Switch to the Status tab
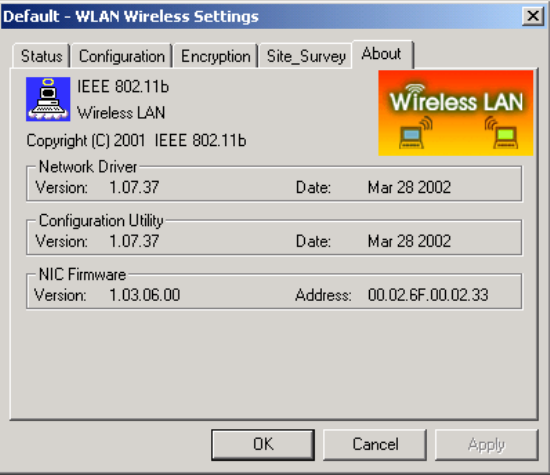The image size is (550, 475). (x=41, y=56)
